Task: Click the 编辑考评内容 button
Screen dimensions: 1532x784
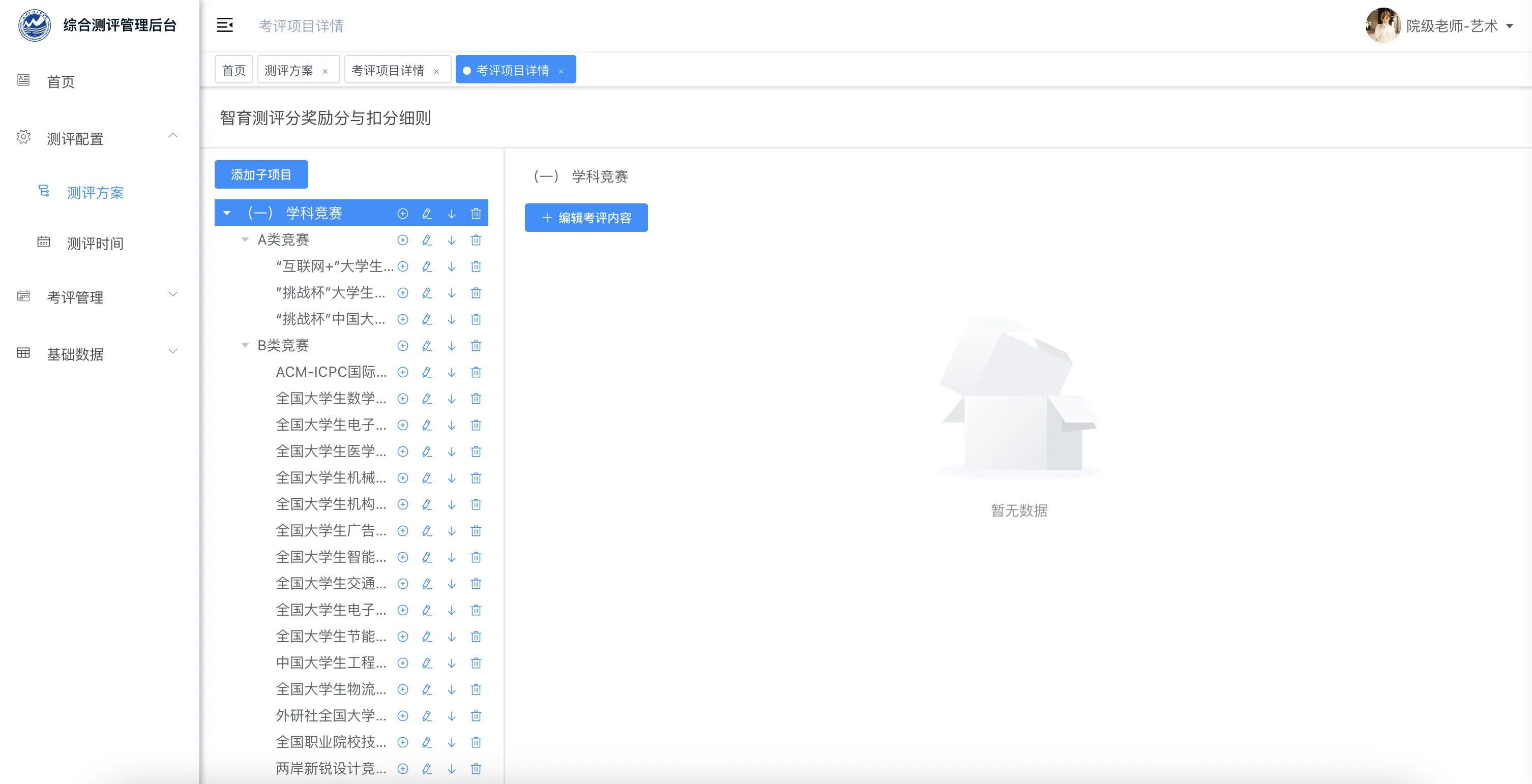Action: (586, 218)
